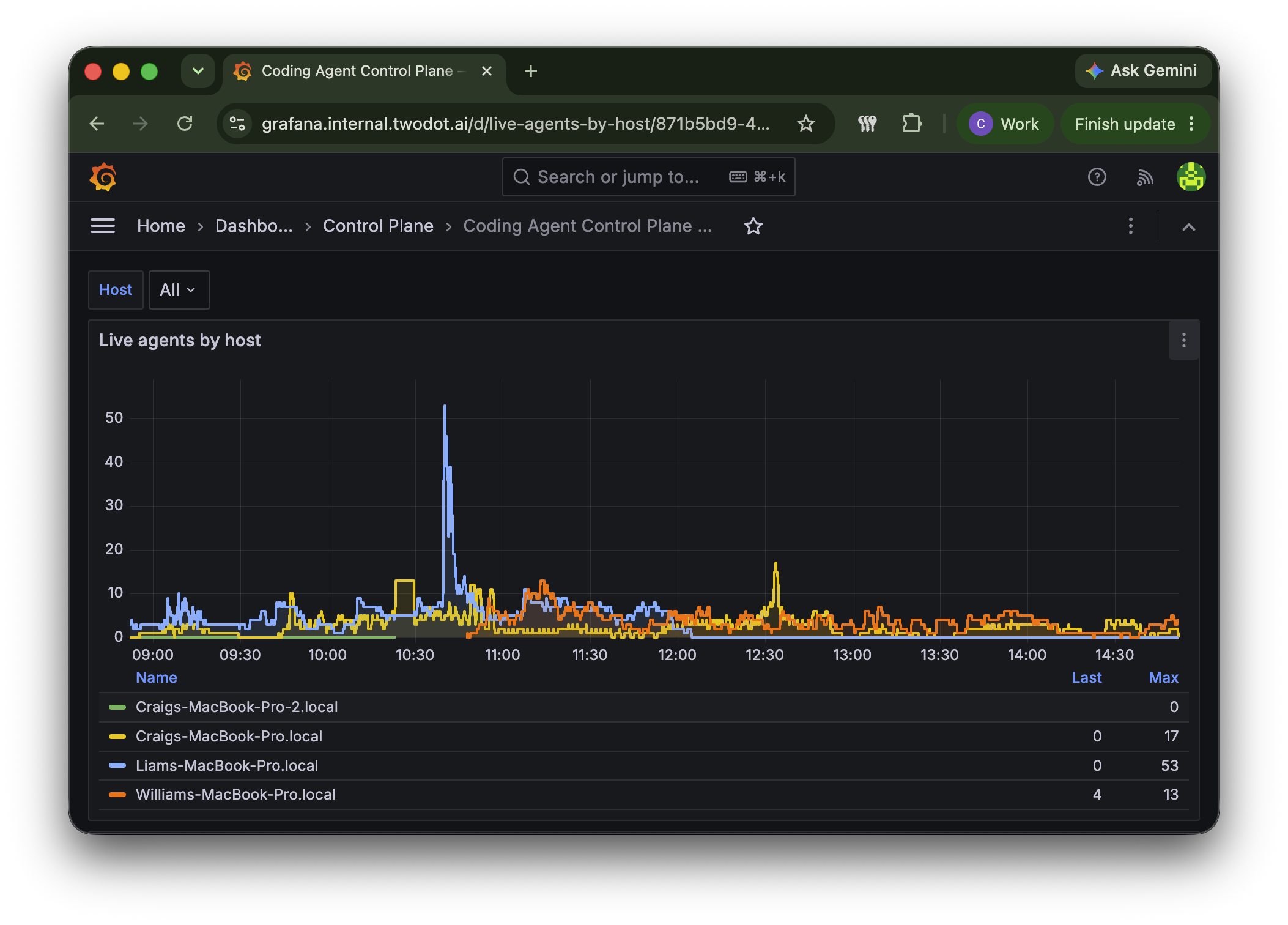Sort legend by Name column
This screenshot has width=1288, height=925.
point(157,678)
